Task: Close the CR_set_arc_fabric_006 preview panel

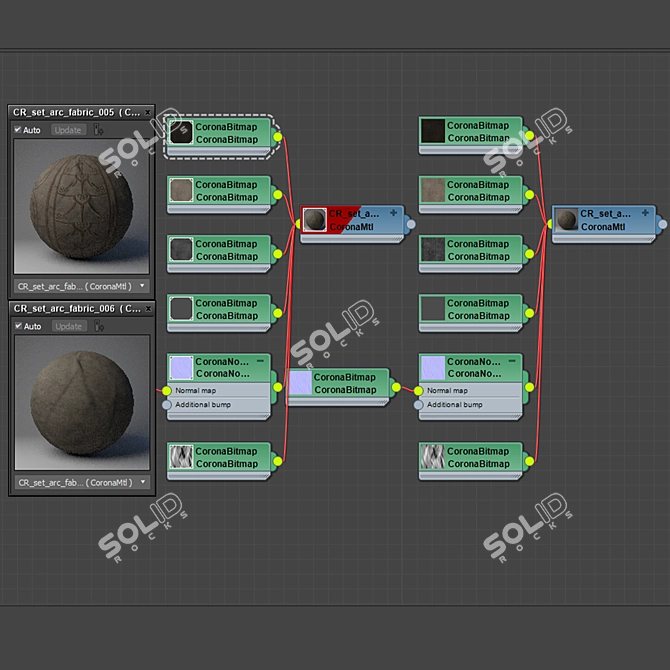Action: [x=147, y=309]
